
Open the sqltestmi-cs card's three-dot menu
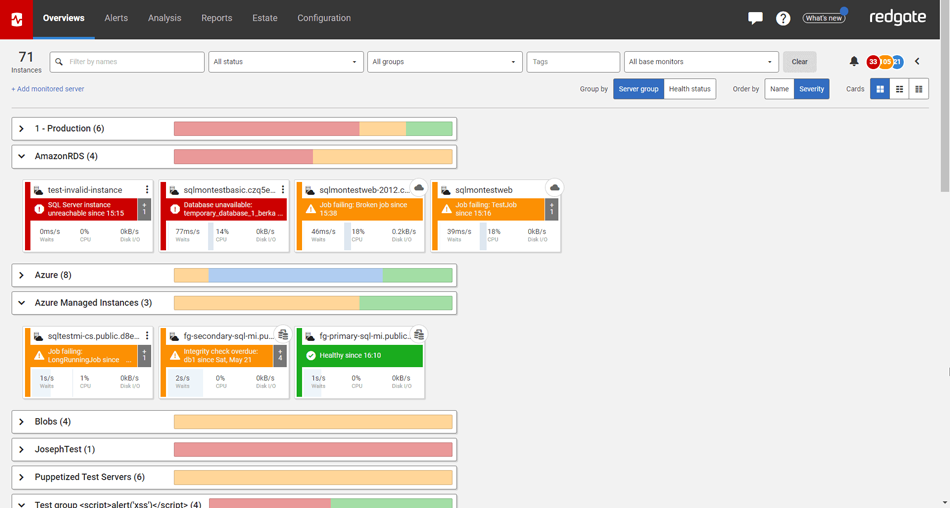[147, 335]
